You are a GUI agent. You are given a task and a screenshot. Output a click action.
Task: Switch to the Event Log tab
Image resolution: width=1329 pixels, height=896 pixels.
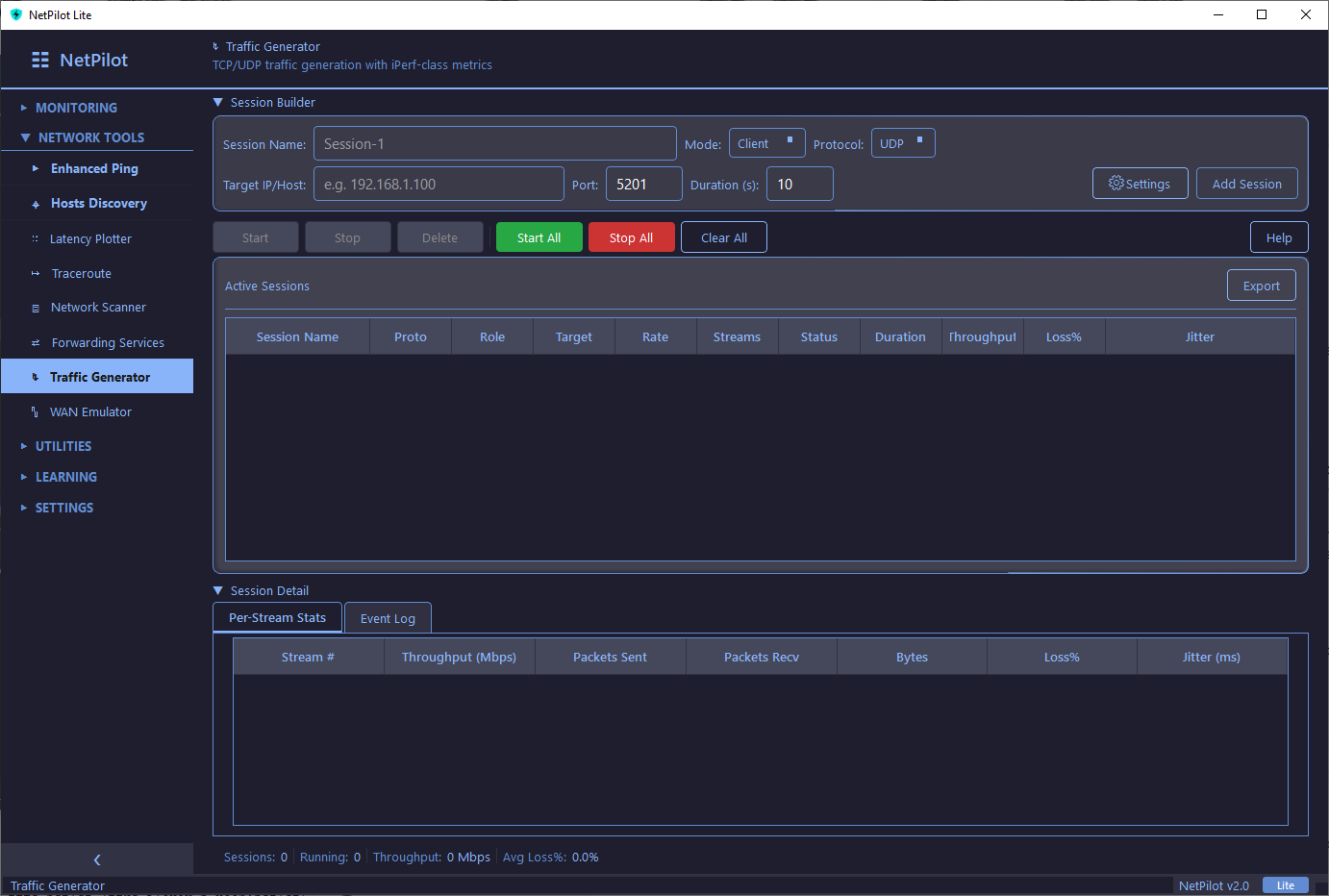point(388,617)
